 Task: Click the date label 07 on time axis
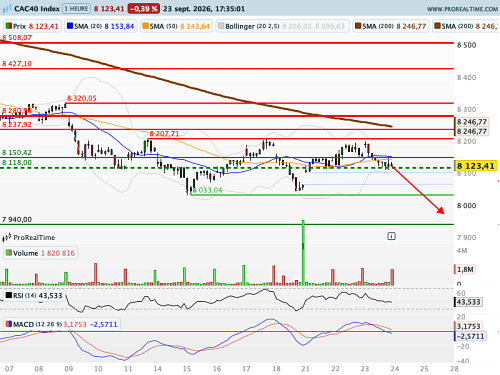pos(9,369)
